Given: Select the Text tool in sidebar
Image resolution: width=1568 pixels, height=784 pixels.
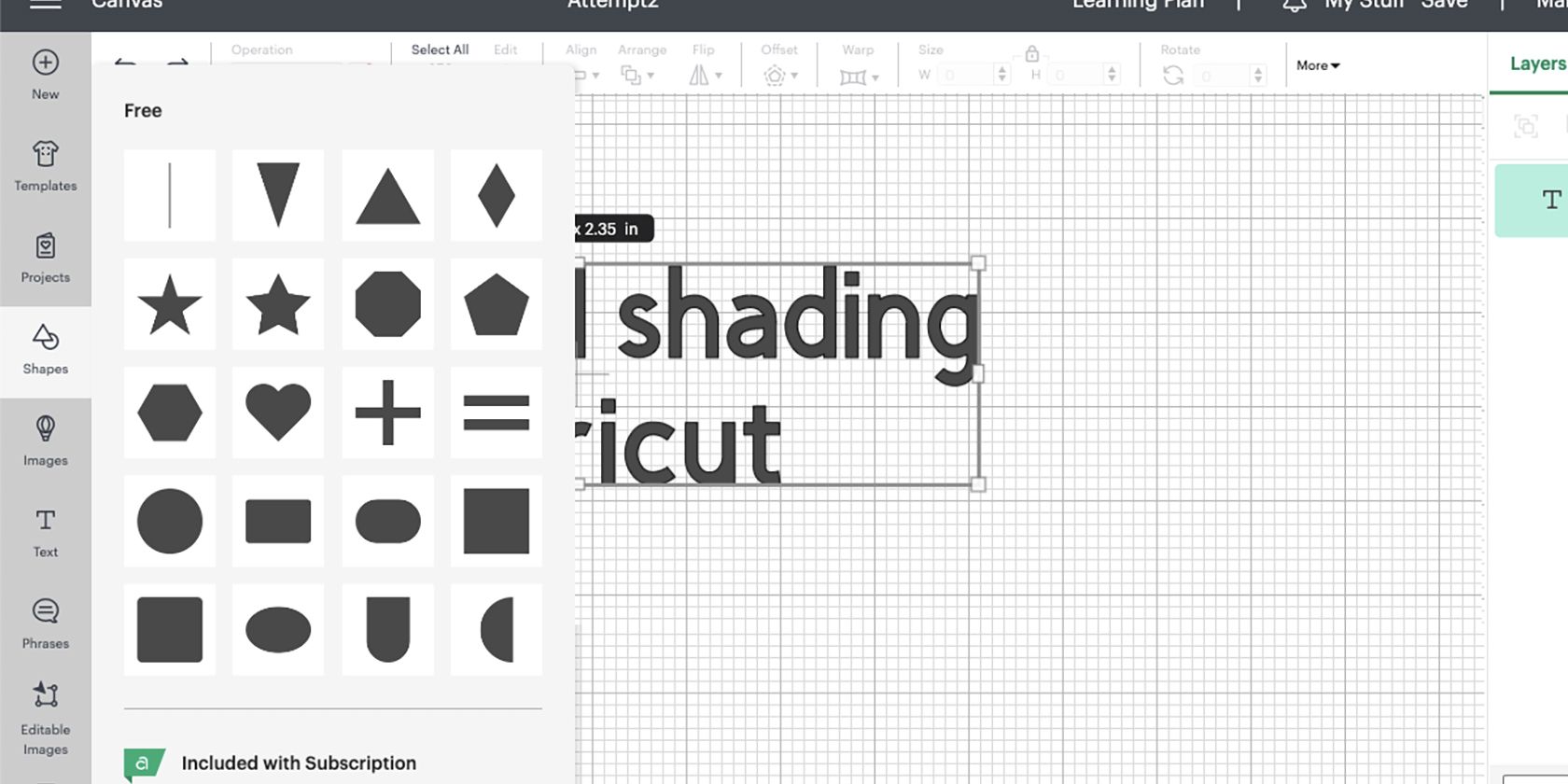Looking at the screenshot, I should (45, 532).
